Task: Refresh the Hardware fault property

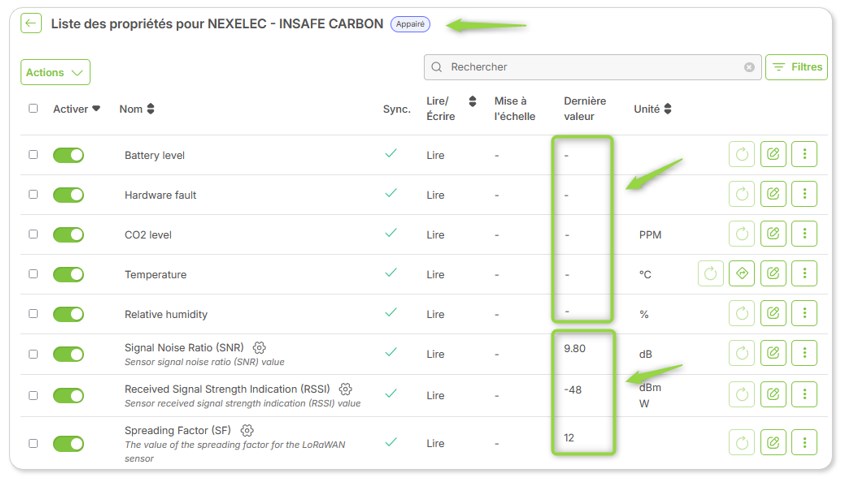Action: pyautogui.click(x=742, y=194)
